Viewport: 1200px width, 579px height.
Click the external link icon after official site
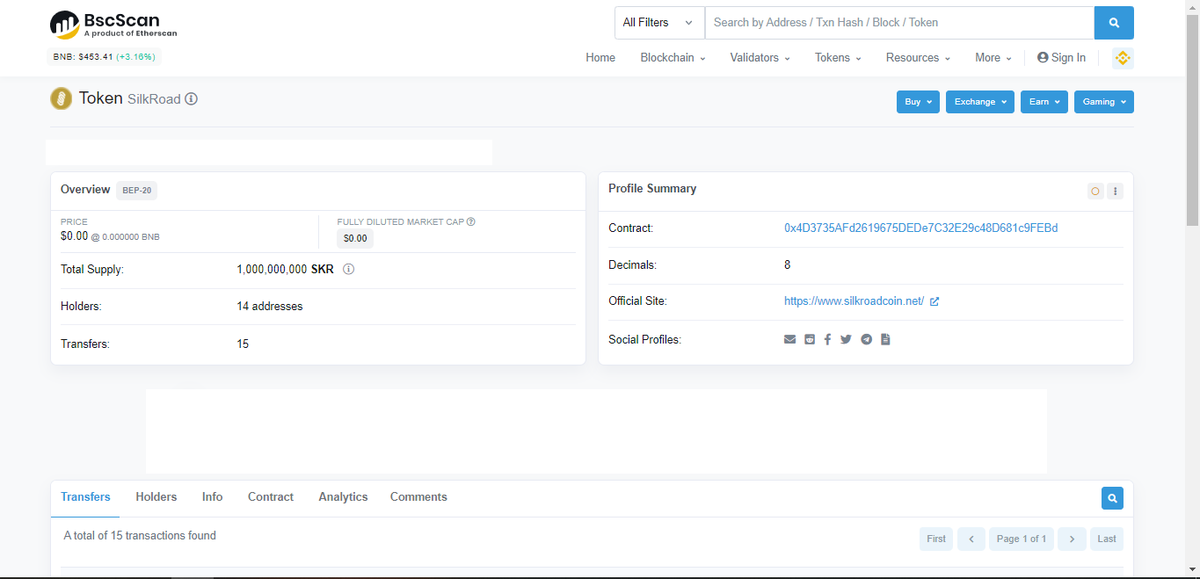[934, 302]
